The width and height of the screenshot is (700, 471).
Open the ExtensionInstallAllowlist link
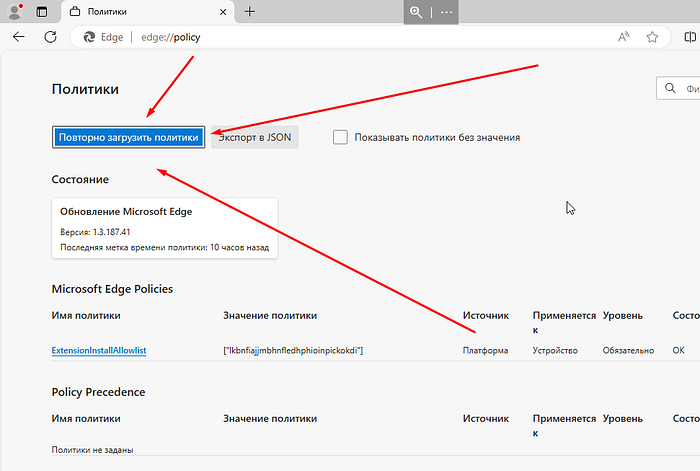(x=99, y=350)
